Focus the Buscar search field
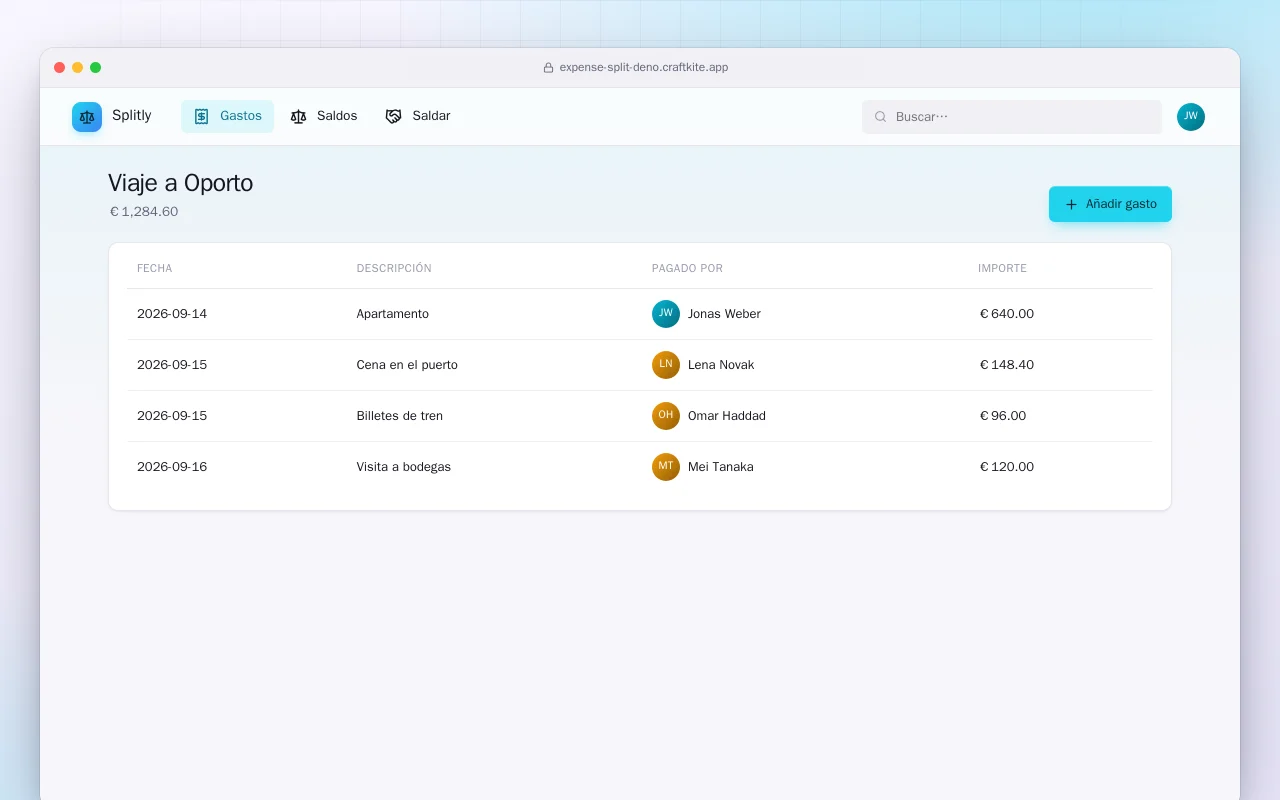 pyautogui.click(x=1012, y=117)
